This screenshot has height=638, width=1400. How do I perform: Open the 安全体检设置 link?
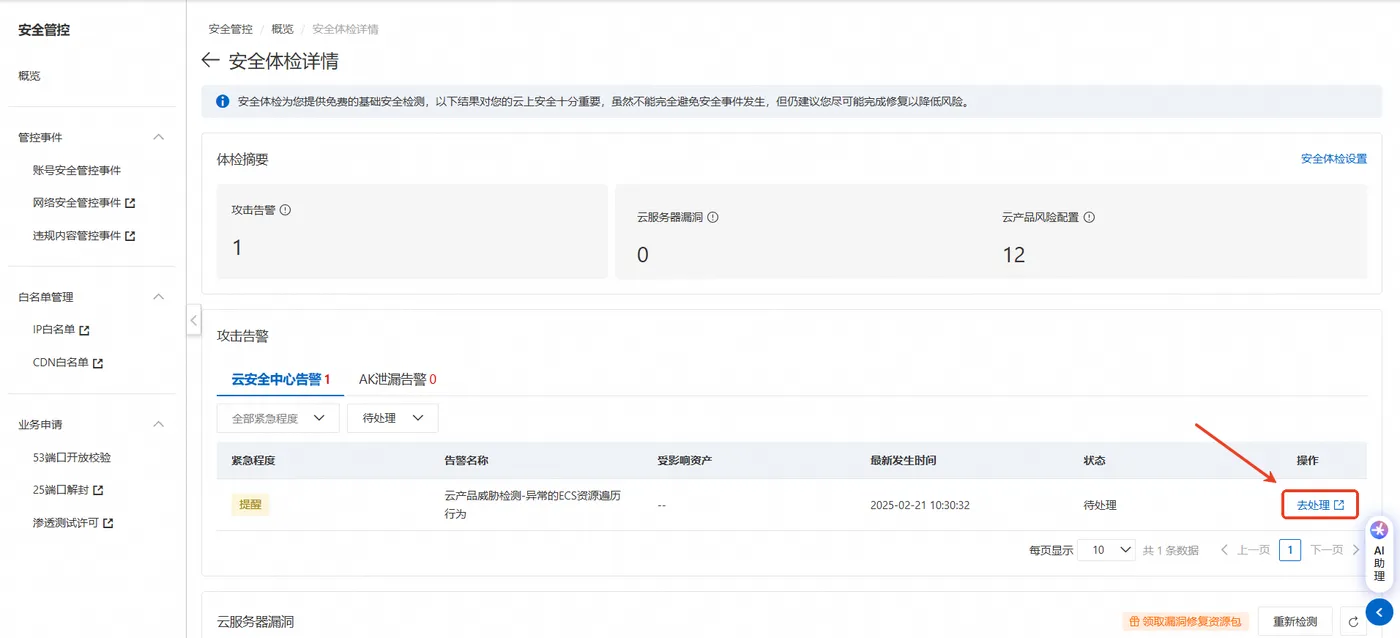click(1333, 159)
